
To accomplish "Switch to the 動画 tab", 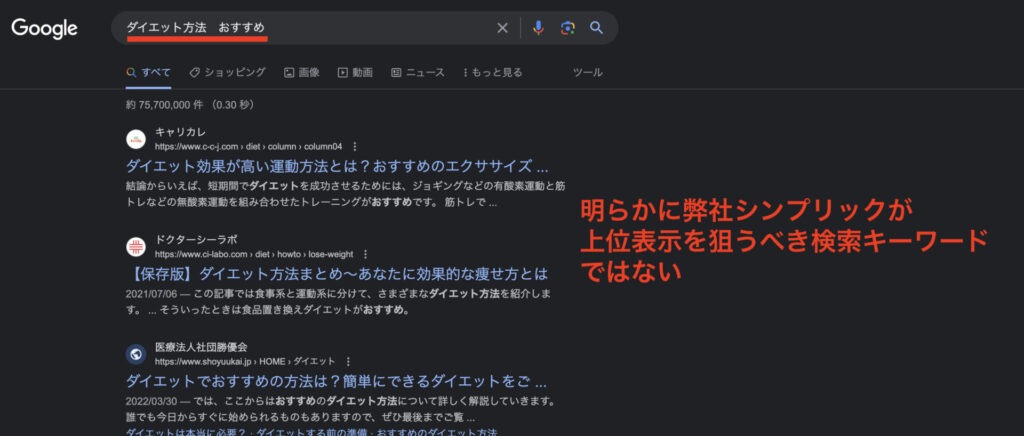I will pos(355,72).
